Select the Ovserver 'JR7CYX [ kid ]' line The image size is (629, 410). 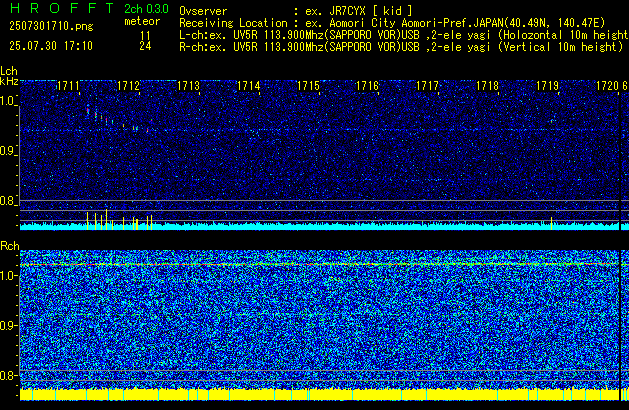(x=296, y=11)
